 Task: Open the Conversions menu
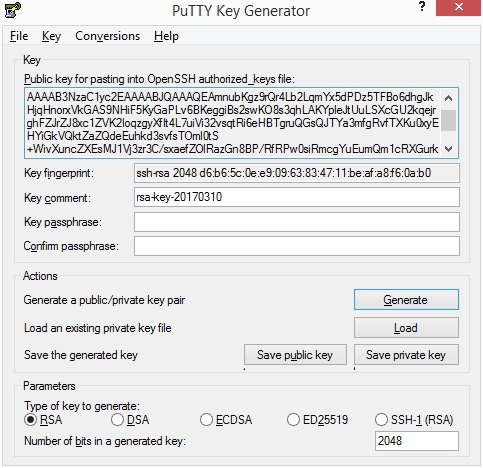(107, 36)
